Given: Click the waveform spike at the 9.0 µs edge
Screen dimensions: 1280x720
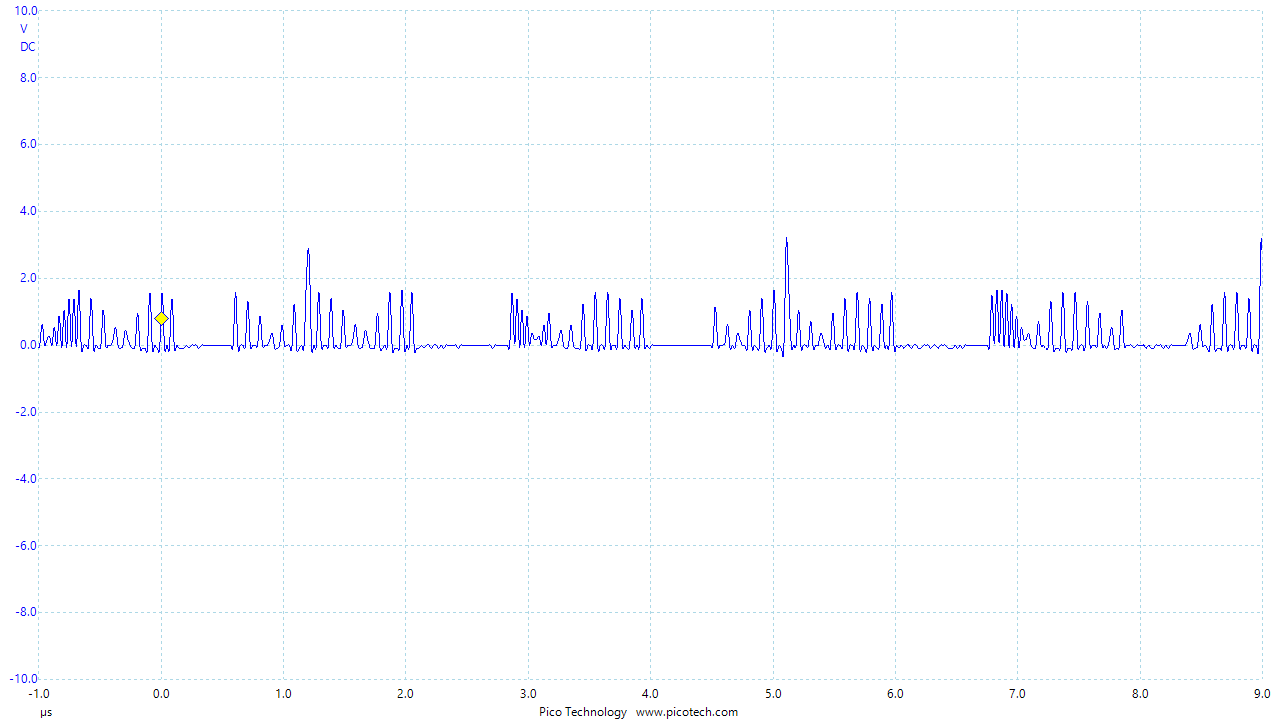Looking at the screenshot, I should (1261, 242).
